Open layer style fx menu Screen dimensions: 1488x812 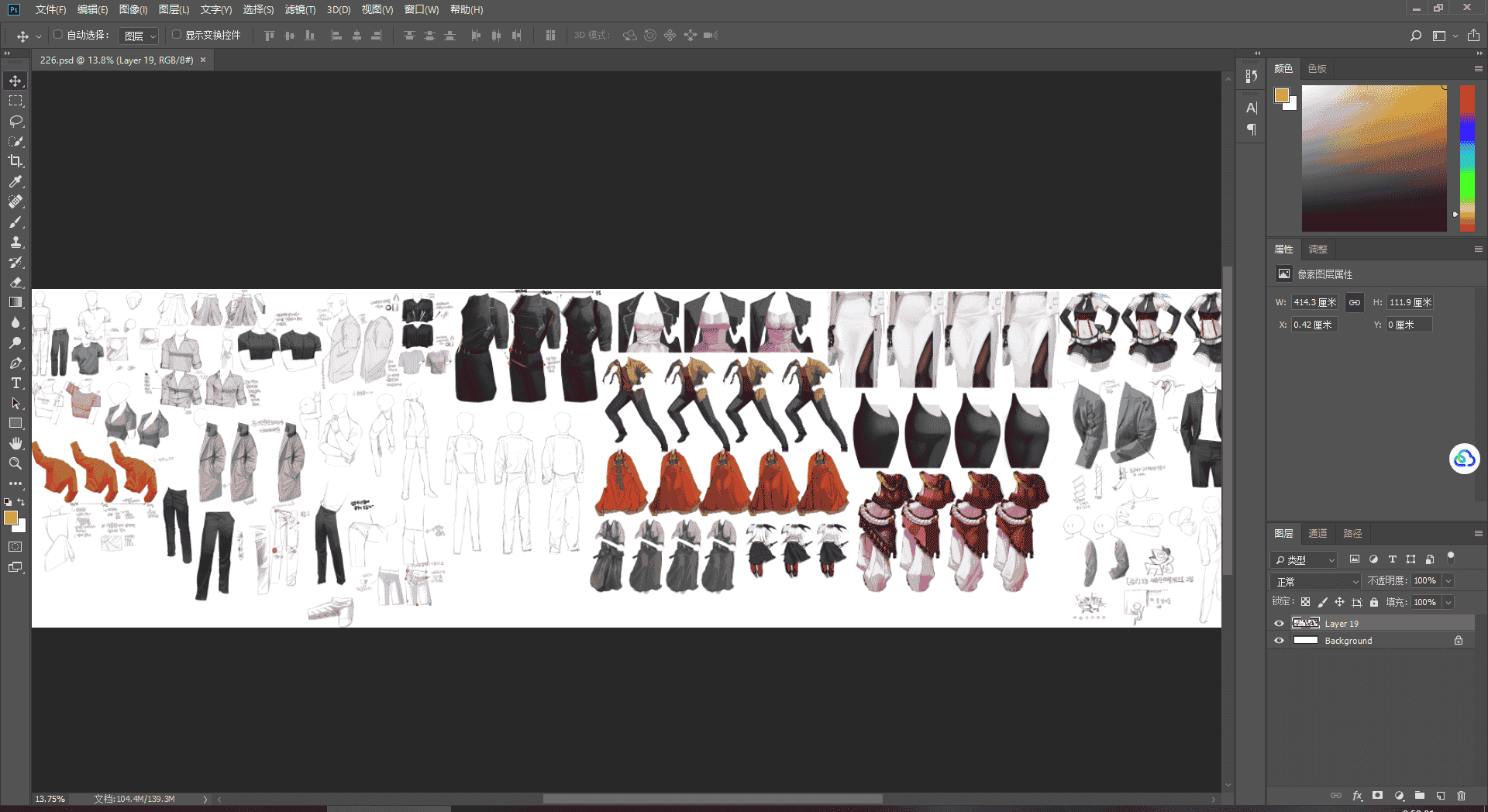(1357, 796)
